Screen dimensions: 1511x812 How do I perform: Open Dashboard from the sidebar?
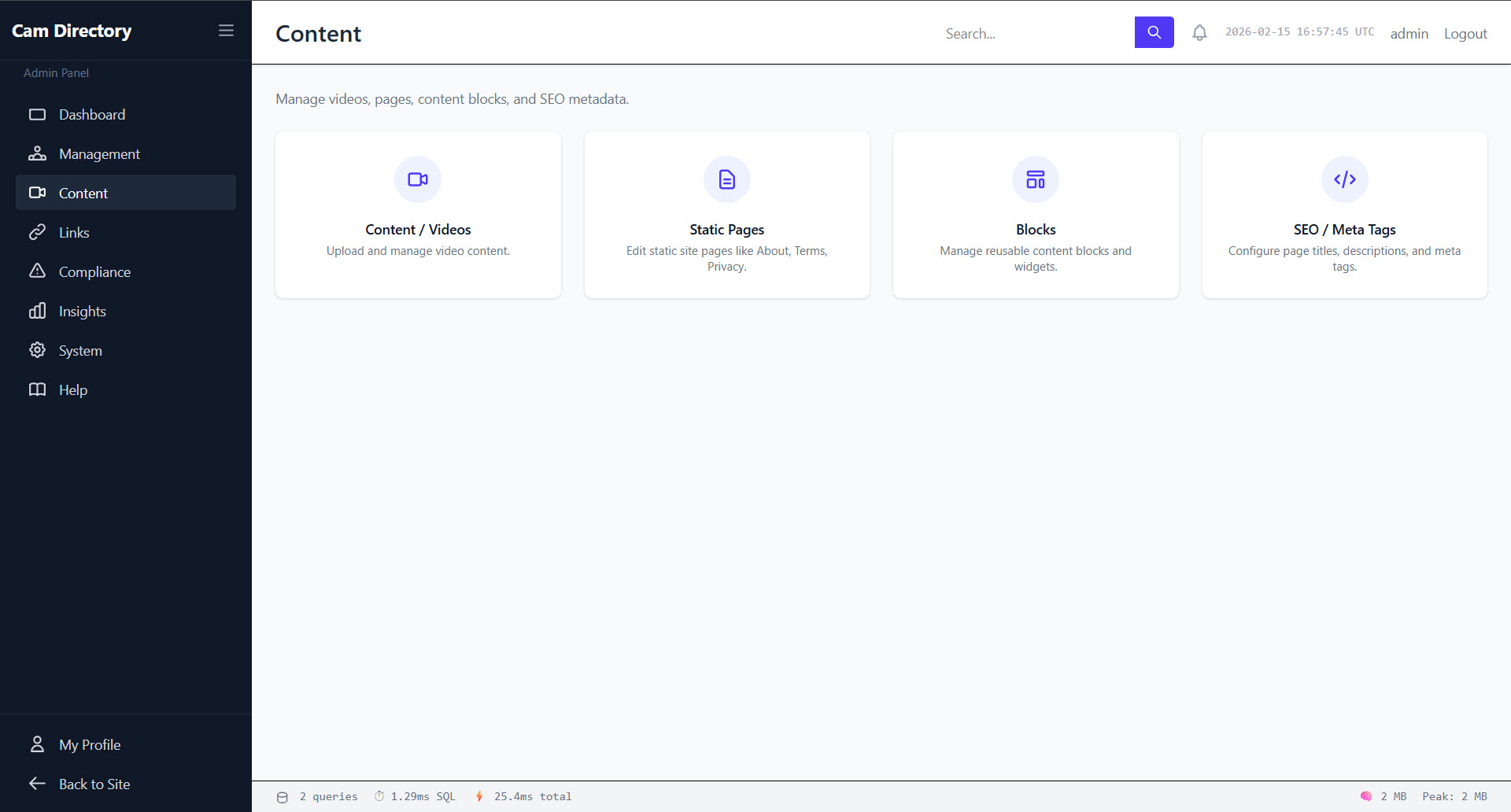91,115
